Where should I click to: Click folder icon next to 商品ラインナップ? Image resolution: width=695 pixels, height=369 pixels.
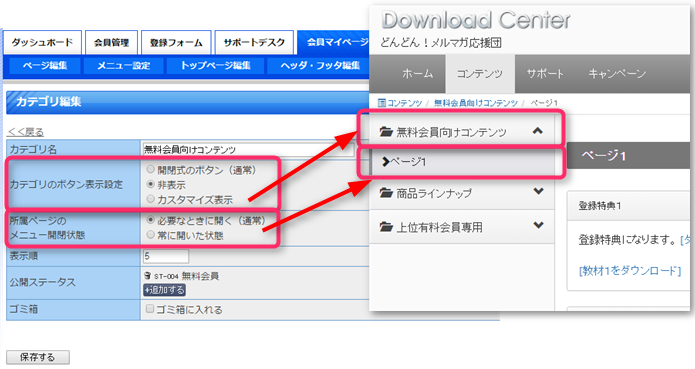point(386,193)
